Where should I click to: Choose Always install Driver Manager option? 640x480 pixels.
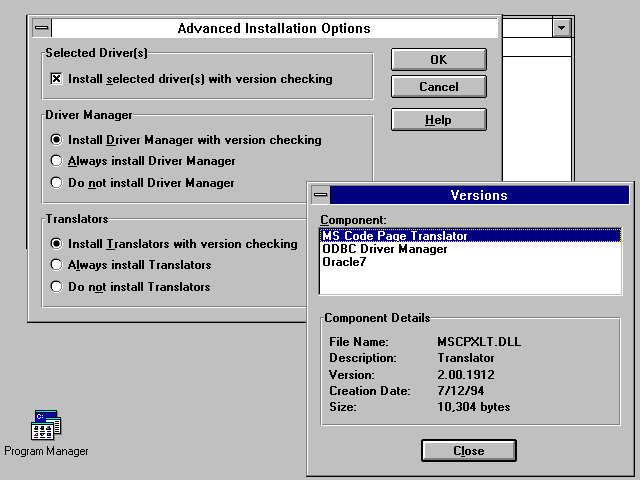(x=56, y=161)
